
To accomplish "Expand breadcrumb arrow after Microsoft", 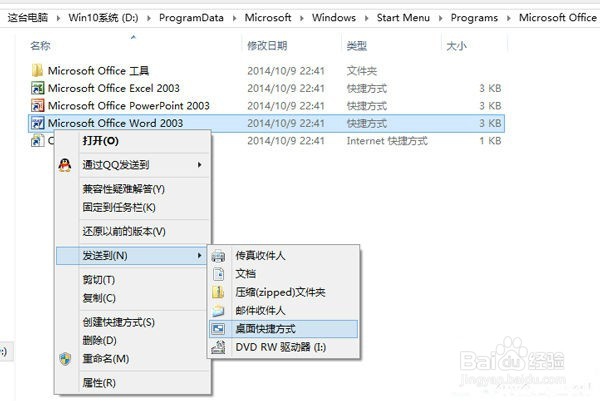I will click(302, 18).
